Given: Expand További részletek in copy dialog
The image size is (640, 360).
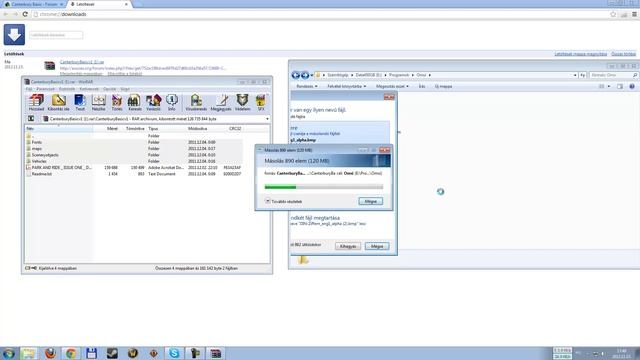Looking at the screenshot, I should coord(284,201).
